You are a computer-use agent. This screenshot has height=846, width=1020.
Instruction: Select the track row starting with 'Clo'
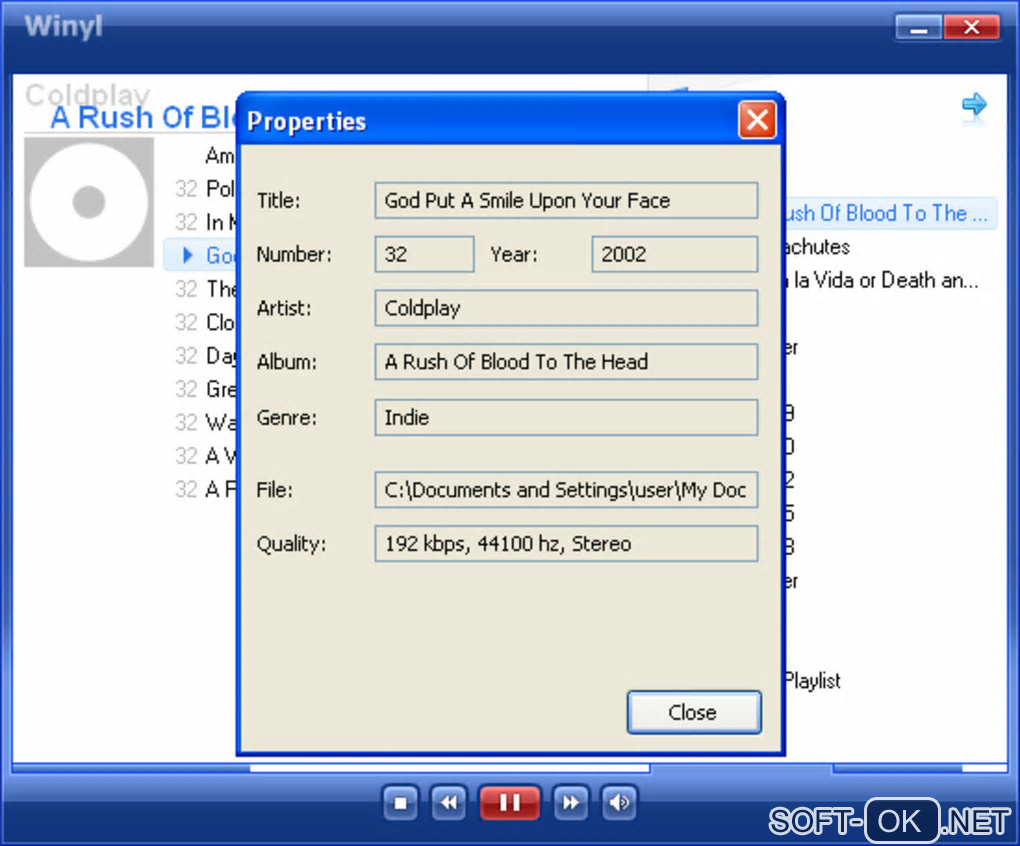click(x=205, y=323)
